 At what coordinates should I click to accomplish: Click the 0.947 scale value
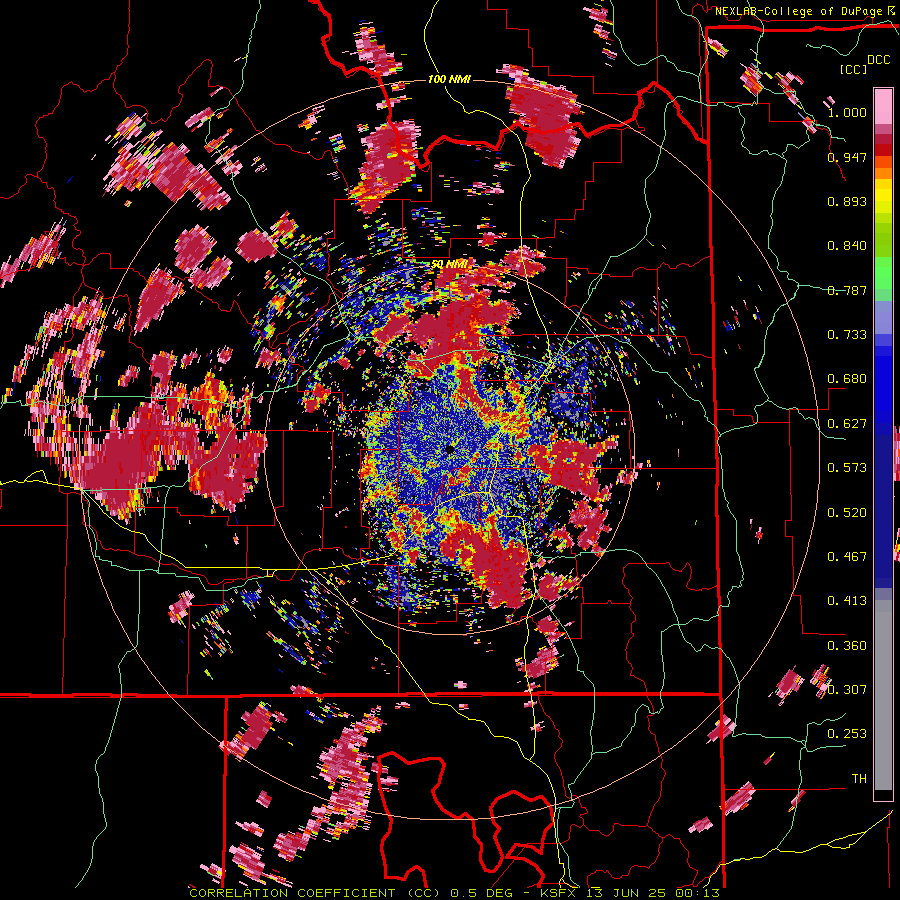tap(847, 157)
